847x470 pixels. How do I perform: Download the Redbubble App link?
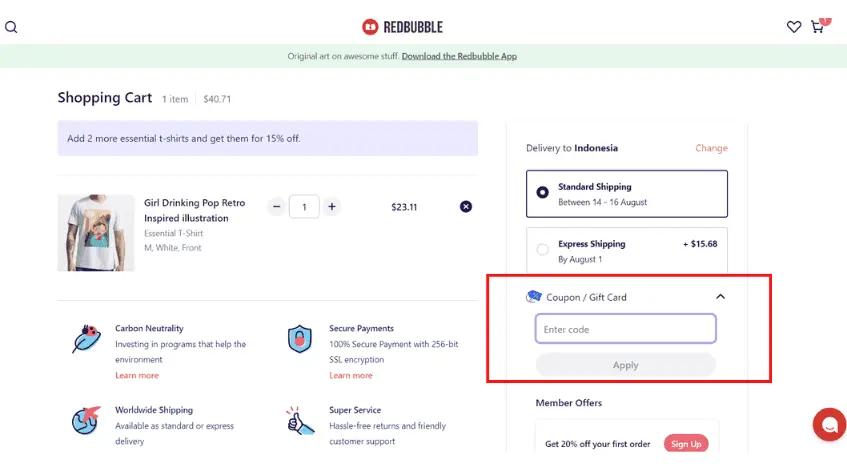tap(459, 56)
